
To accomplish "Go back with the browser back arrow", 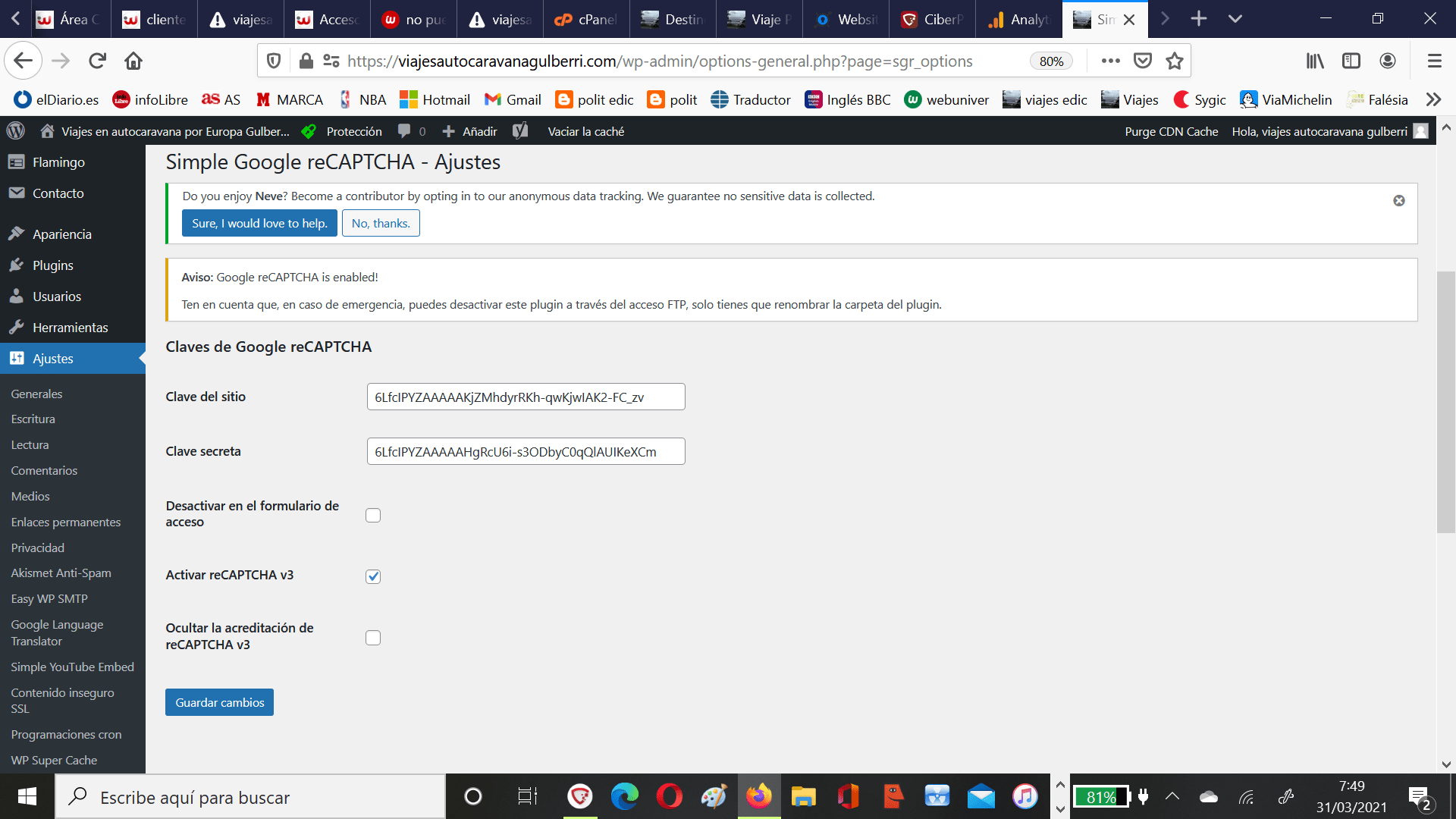I will [23, 61].
